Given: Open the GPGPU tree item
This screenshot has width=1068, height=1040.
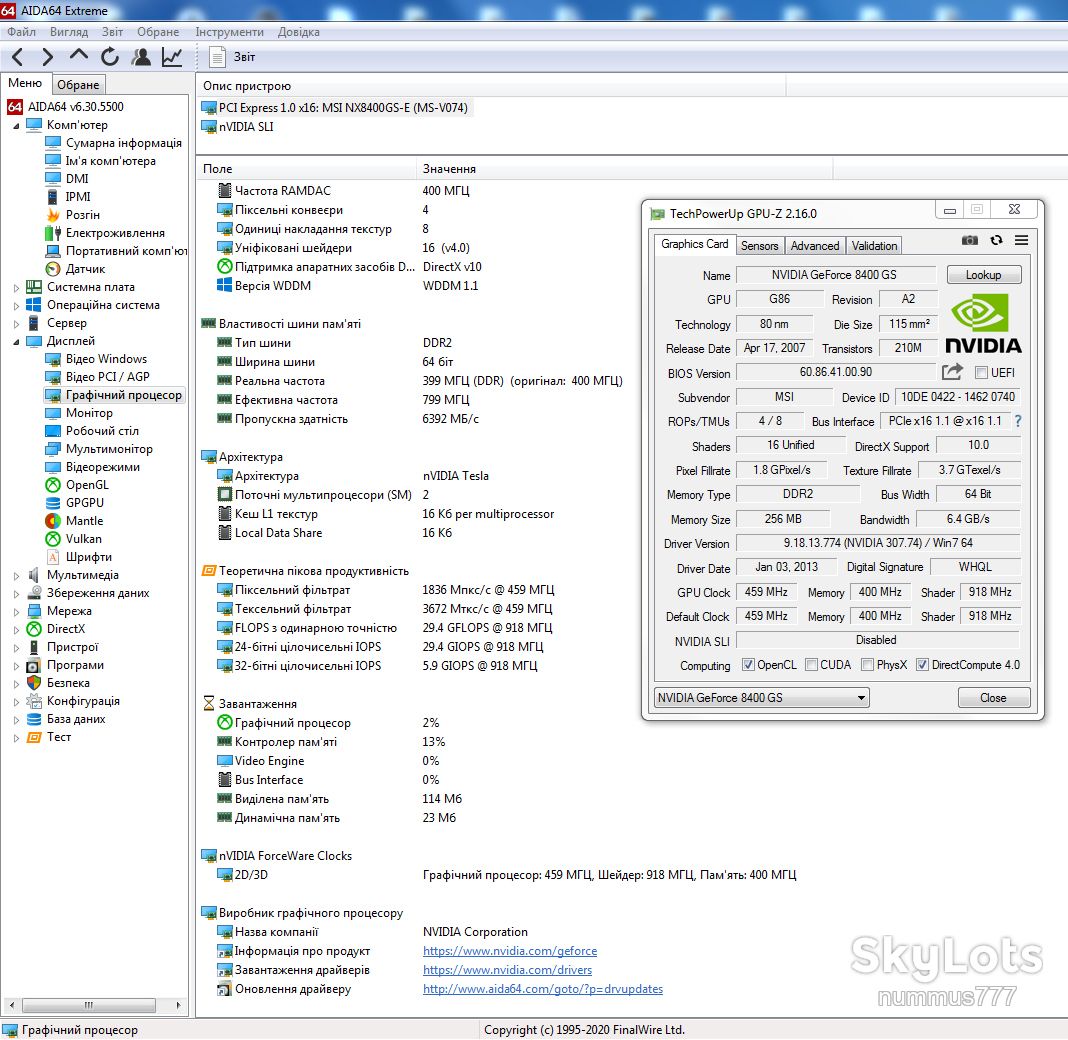Looking at the screenshot, I should [75, 503].
